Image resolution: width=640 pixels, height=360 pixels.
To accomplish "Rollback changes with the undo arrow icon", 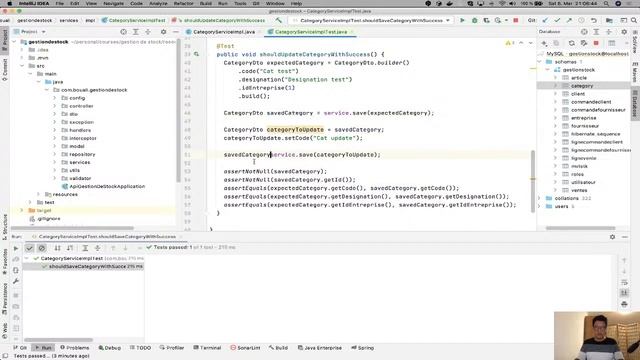I will coord(593,20).
